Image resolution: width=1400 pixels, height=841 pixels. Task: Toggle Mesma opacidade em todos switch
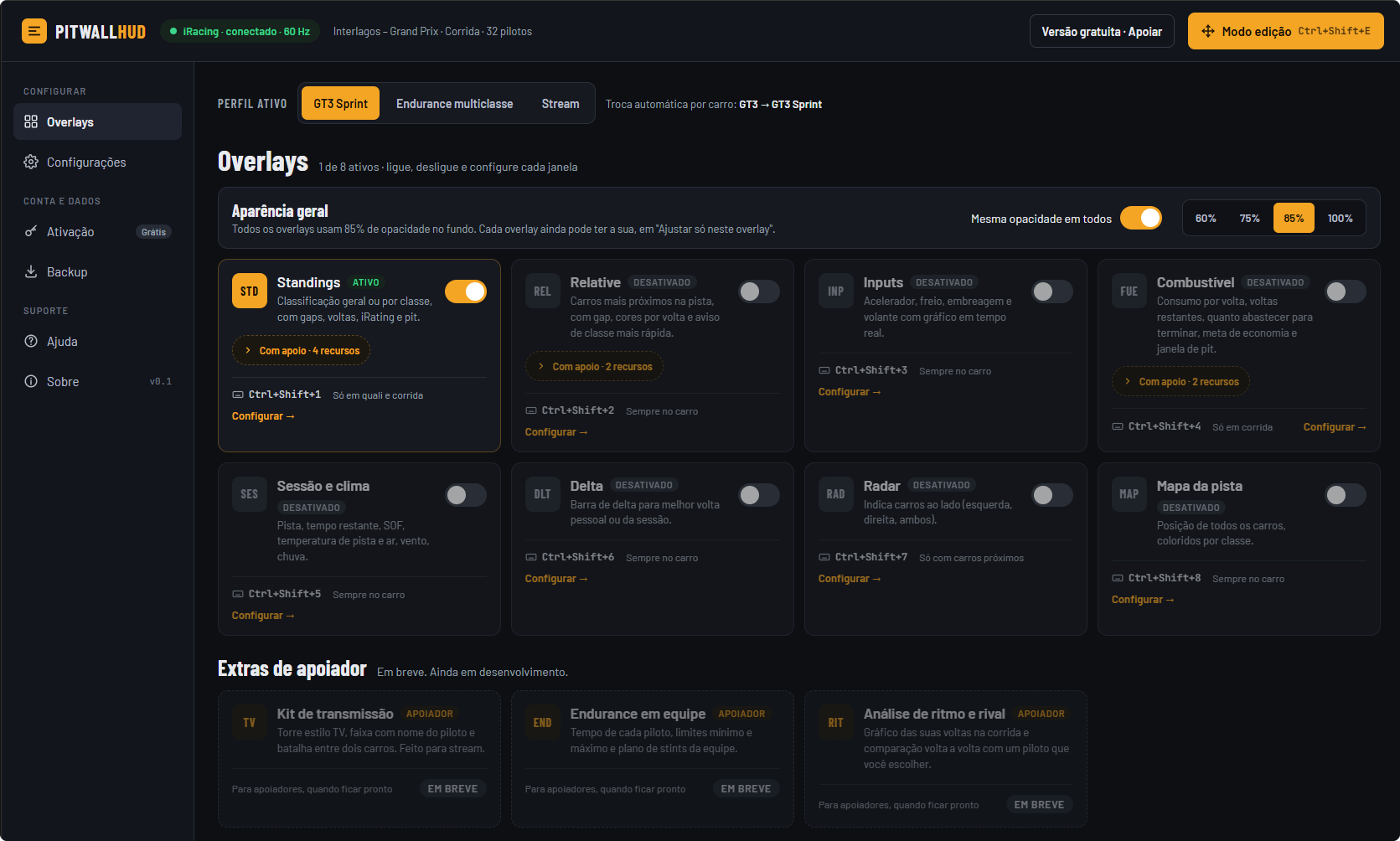(x=1141, y=218)
